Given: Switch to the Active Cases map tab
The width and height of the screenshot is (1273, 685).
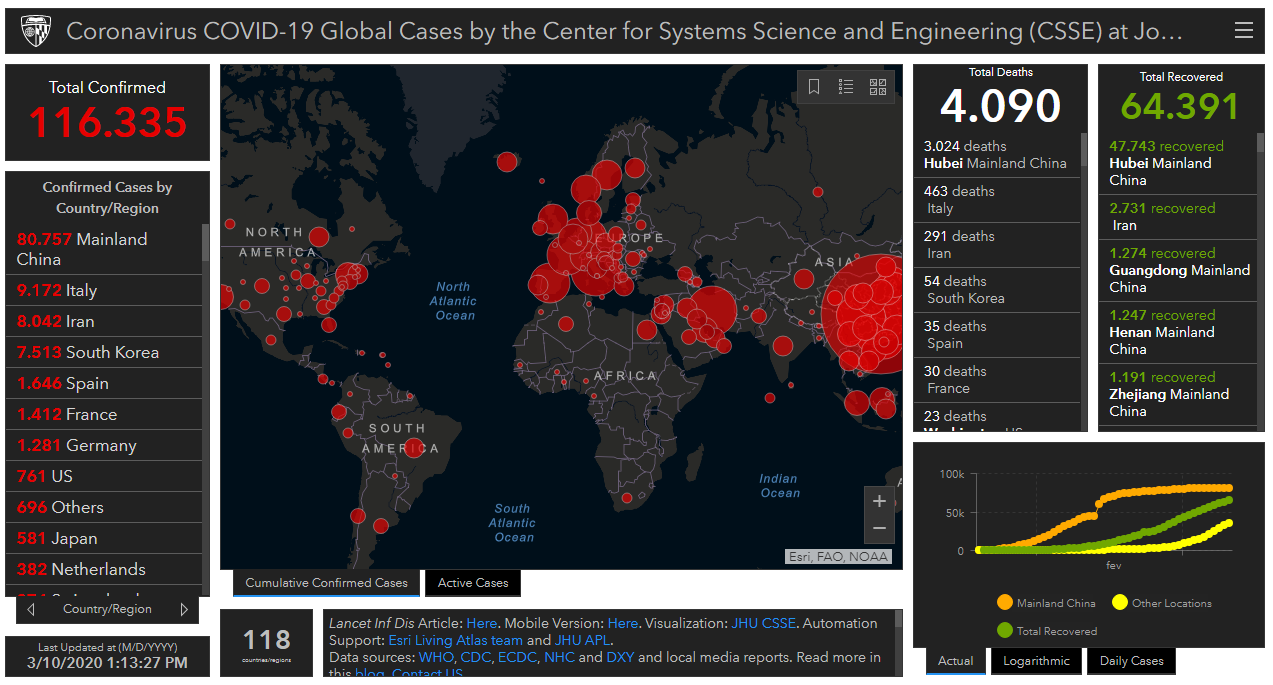Looking at the screenshot, I should coord(473,583).
